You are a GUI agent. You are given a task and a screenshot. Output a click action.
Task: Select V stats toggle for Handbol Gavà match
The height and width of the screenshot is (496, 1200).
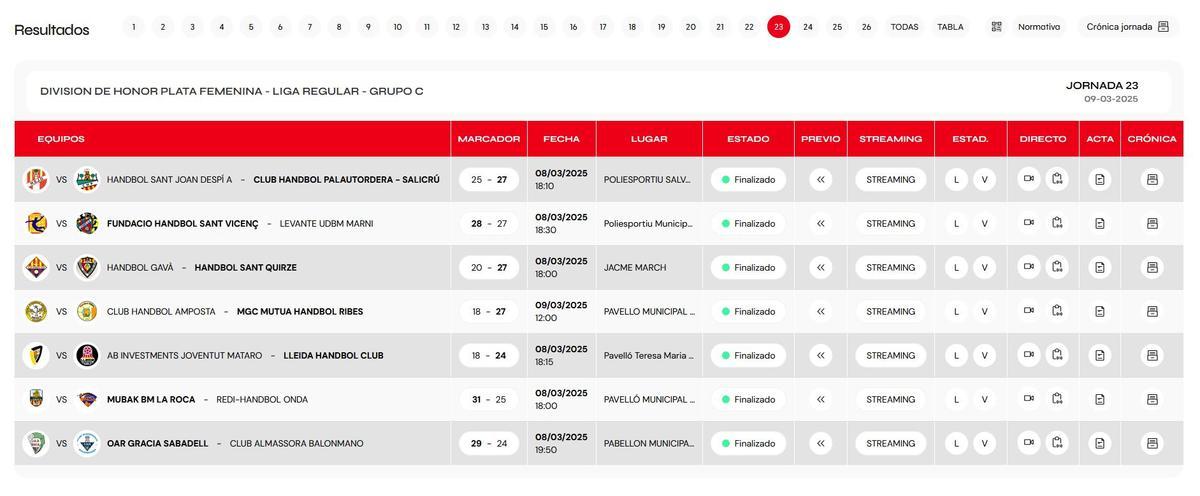(984, 267)
